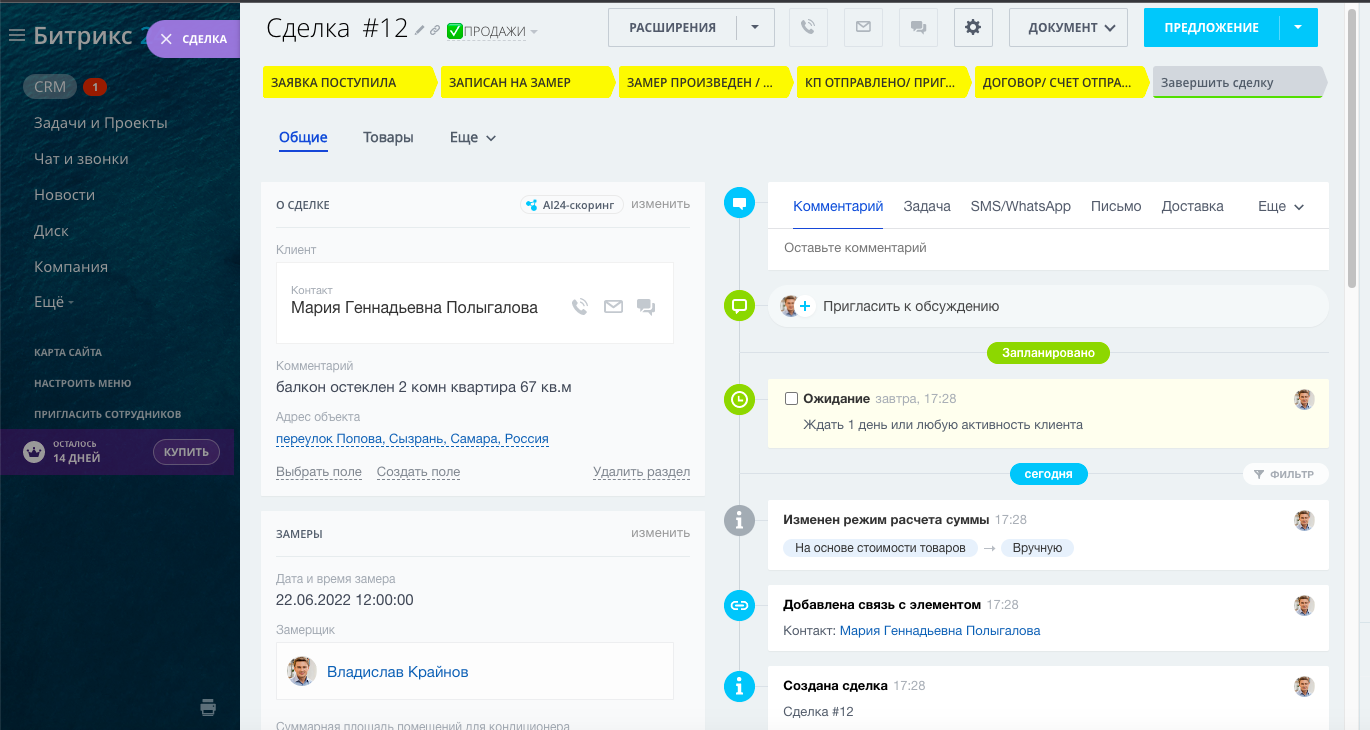Select the SMS/WhatsApp tab in timeline
This screenshot has width=1370, height=730.
coord(1020,206)
